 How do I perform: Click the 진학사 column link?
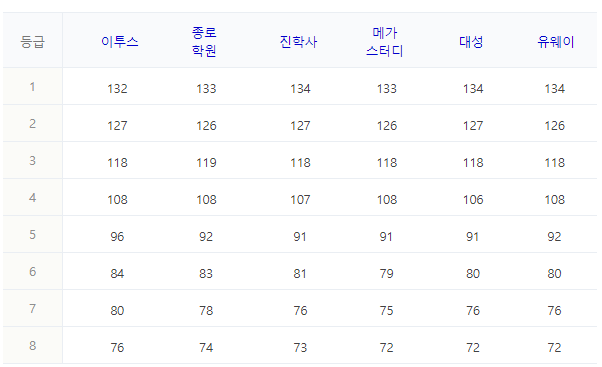[298, 41]
